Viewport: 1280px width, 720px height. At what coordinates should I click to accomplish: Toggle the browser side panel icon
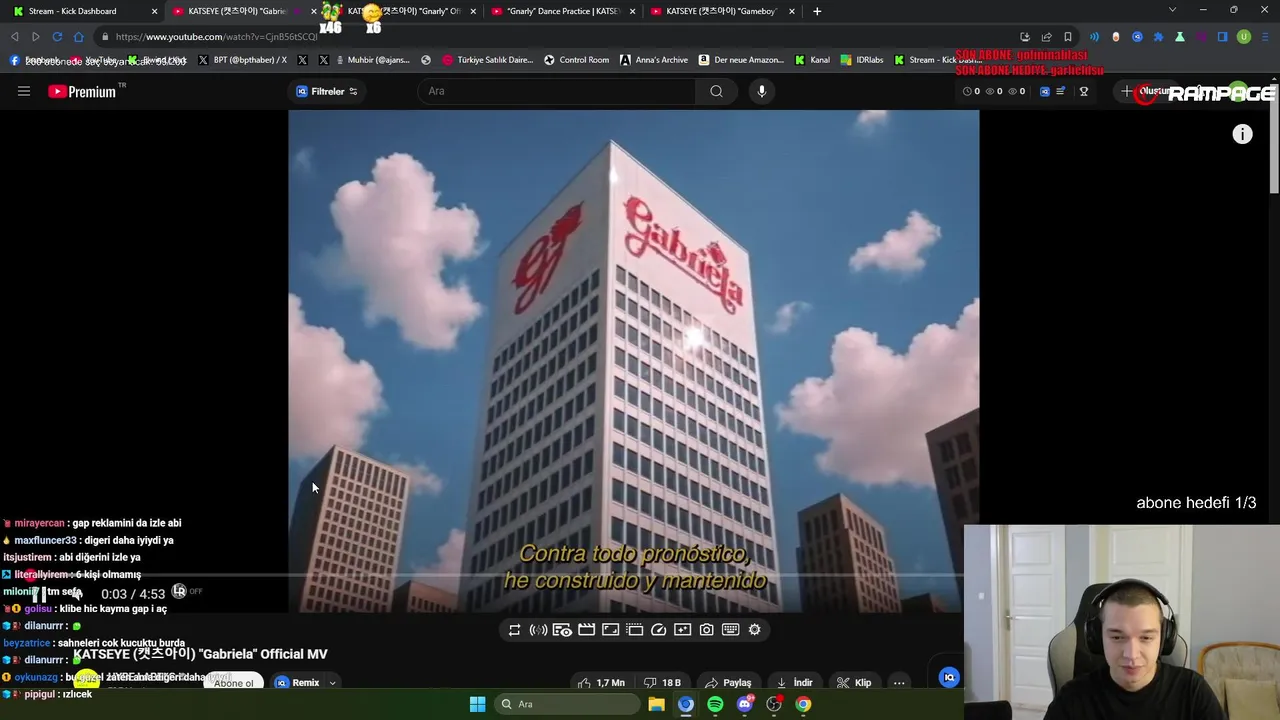point(1222,37)
